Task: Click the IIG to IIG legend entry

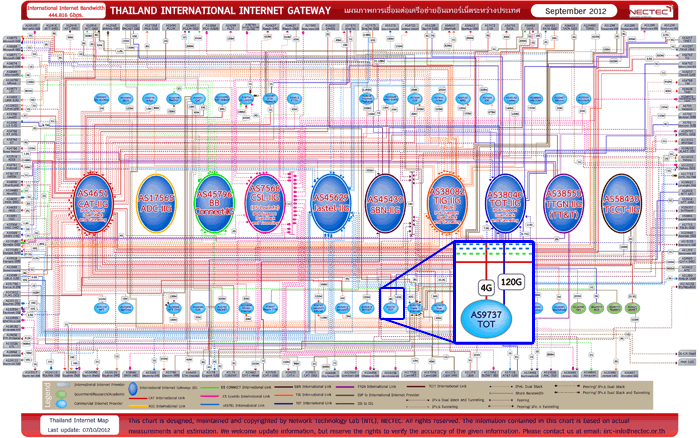Action: [x=354, y=404]
